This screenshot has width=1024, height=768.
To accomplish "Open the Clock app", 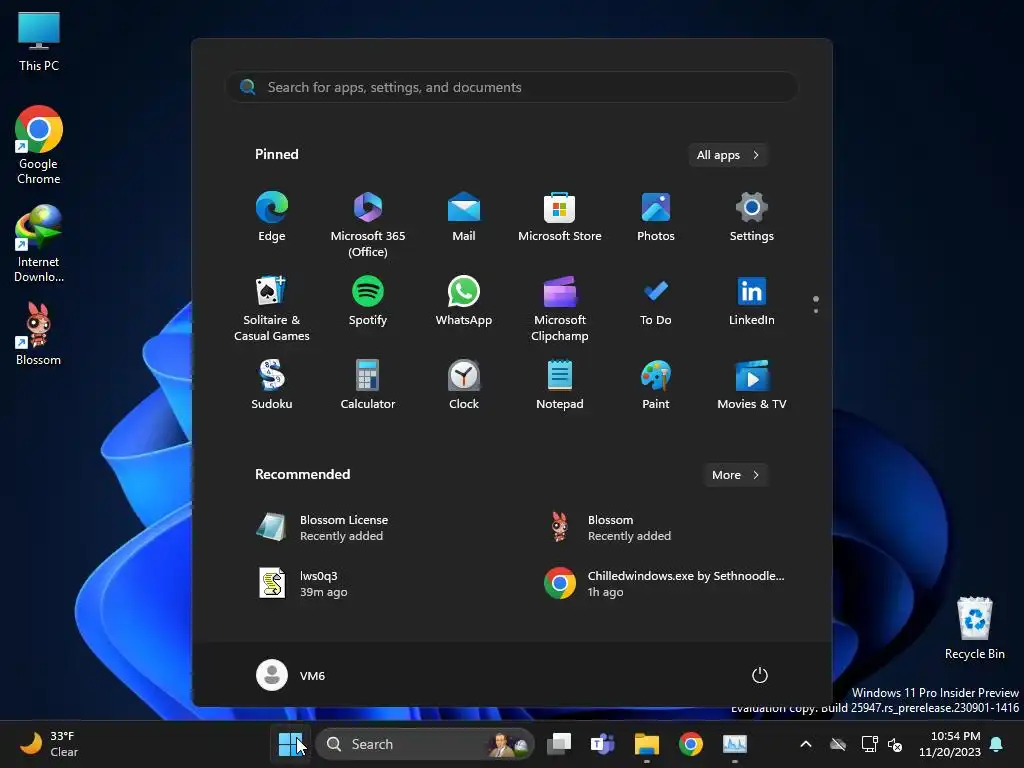I will tap(464, 385).
